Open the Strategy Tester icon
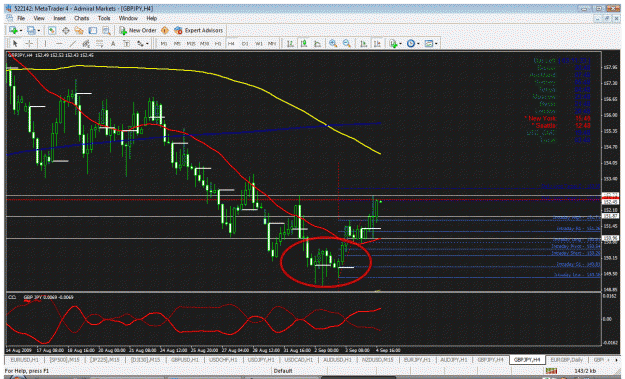The width and height of the screenshot is (625, 379). pos(106,30)
